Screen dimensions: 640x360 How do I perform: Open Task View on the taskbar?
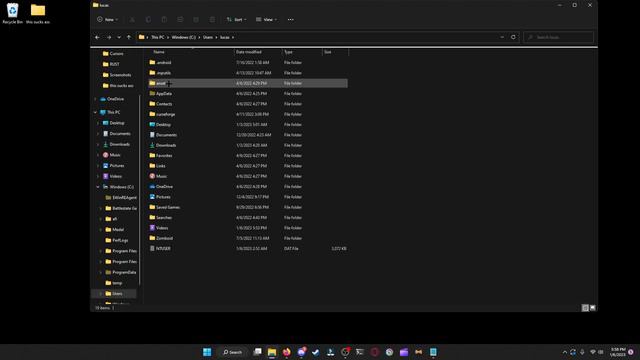(x=257, y=352)
